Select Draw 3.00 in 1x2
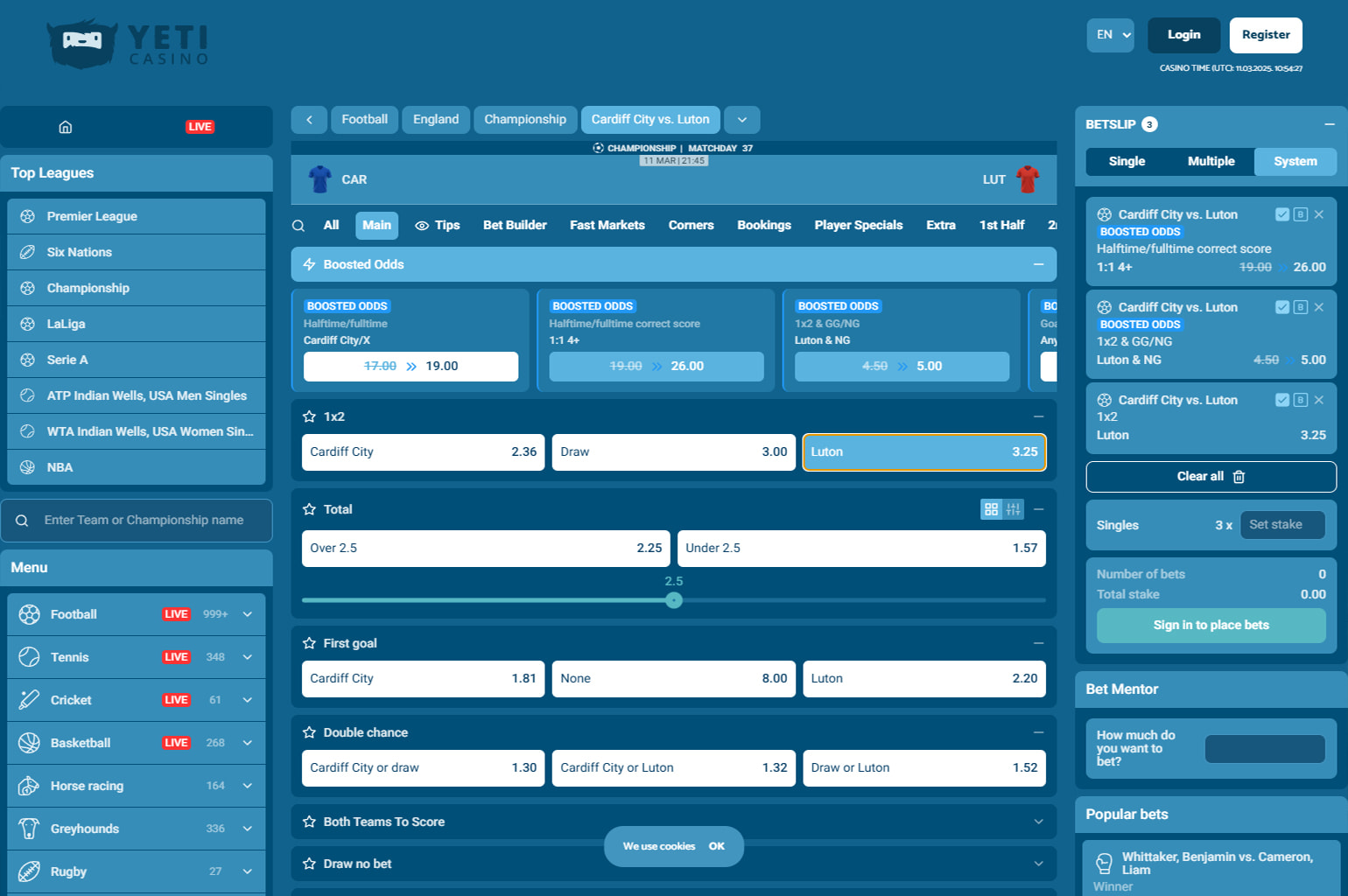The image size is (1348, 896). click(674, 452)
